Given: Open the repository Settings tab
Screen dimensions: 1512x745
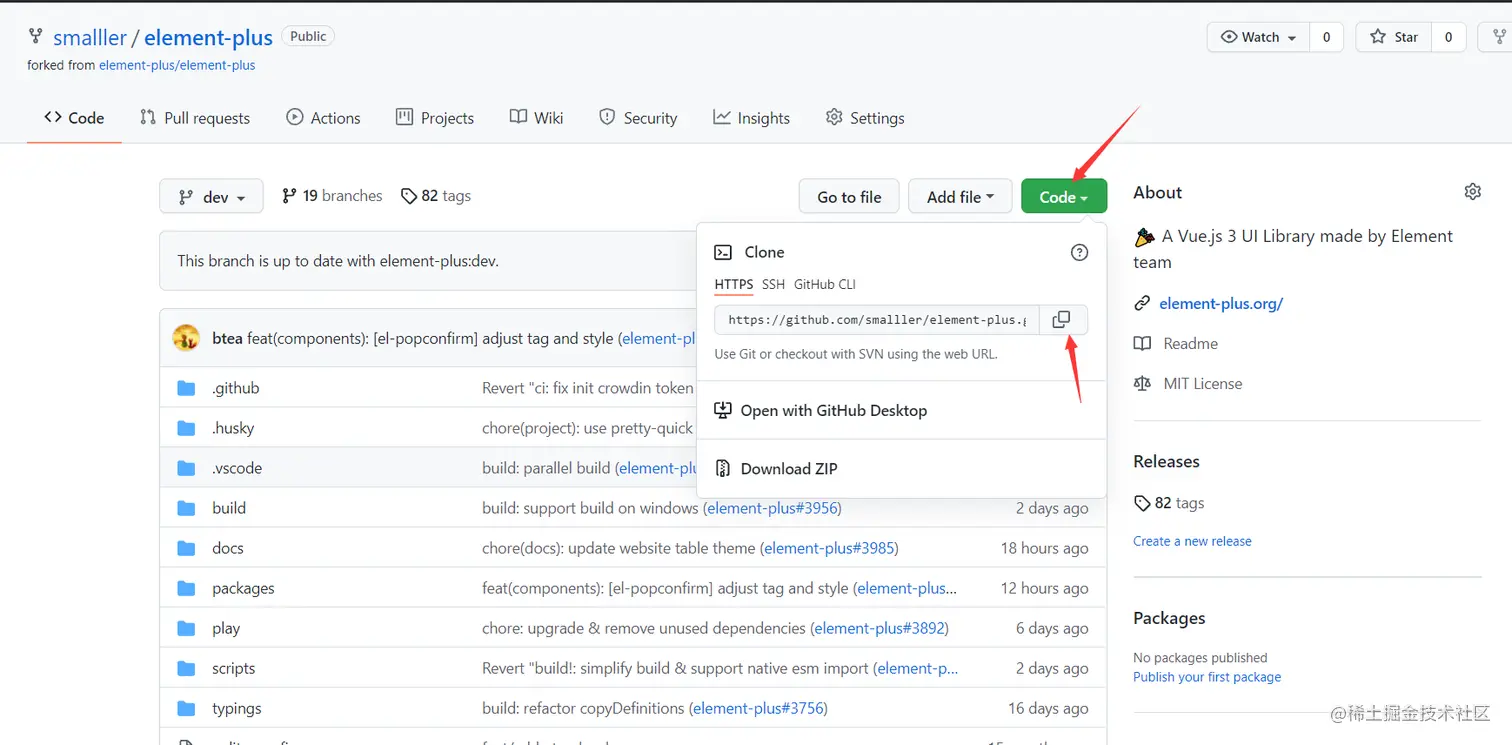Looking at the screenshot, I should coord(865,117).
